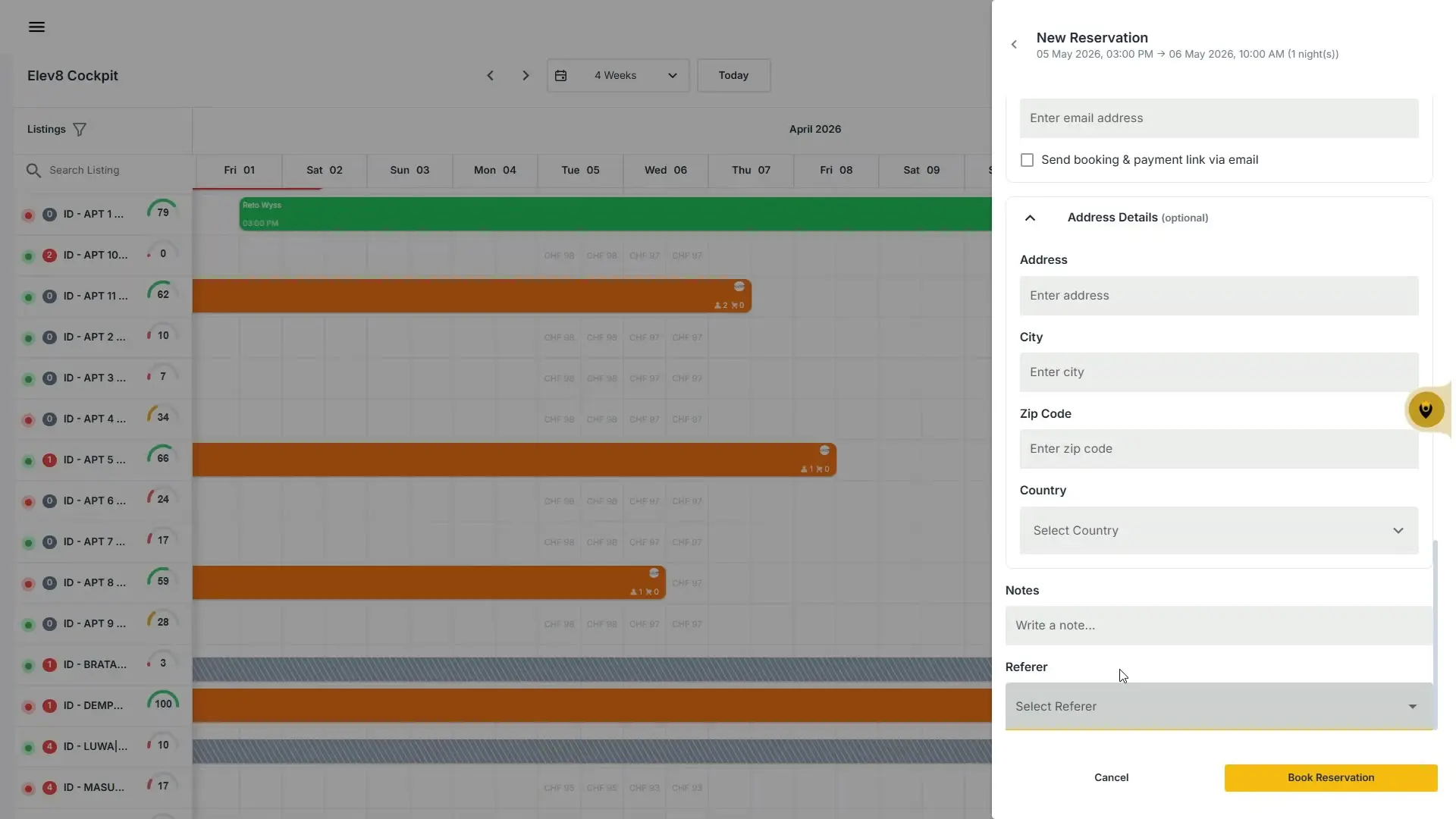
Task: Click the Cancel button
Action: click(x=1111, y=778)
